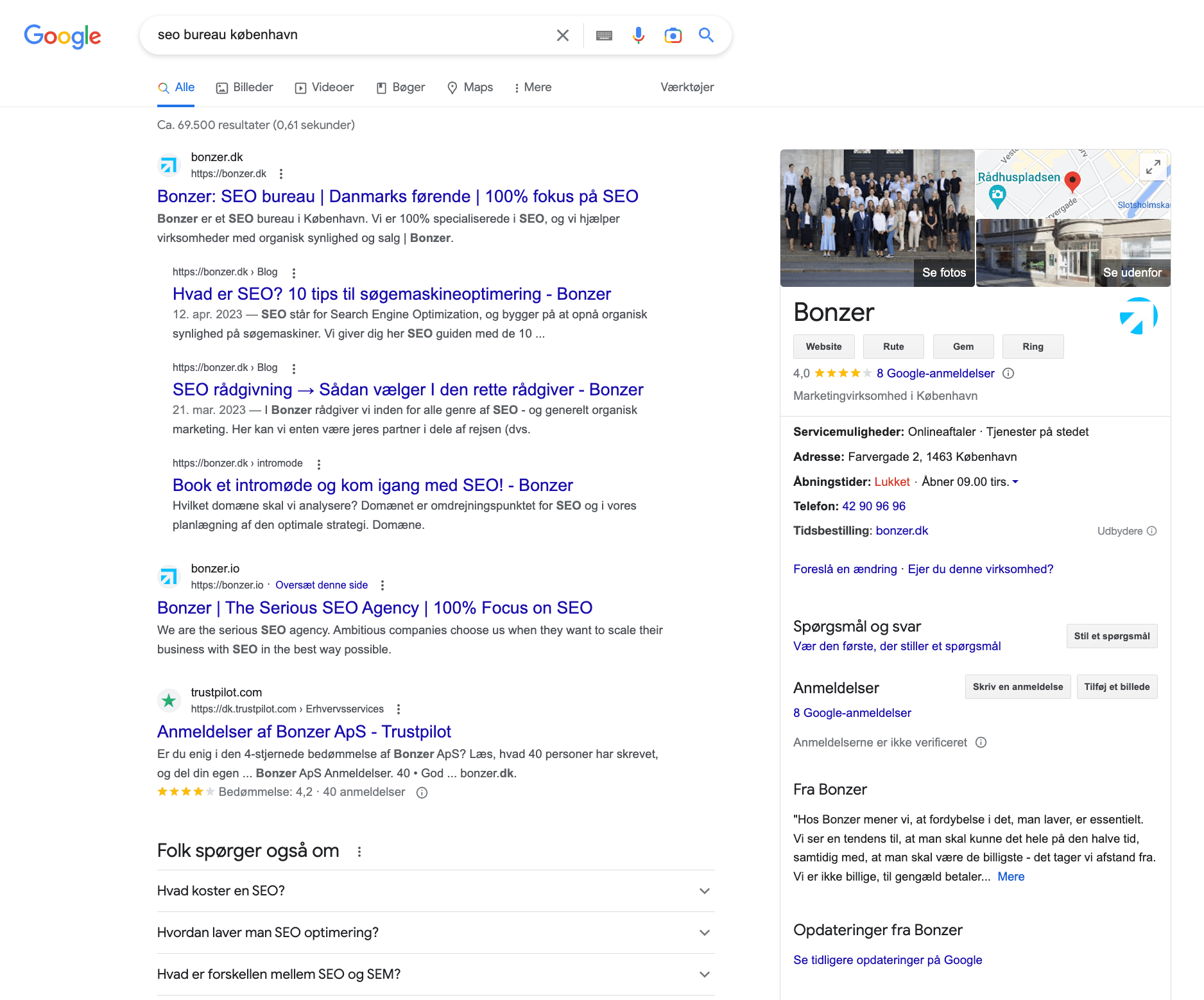Open three-dot menu beside Folk spørger også om

pos(359,852)
